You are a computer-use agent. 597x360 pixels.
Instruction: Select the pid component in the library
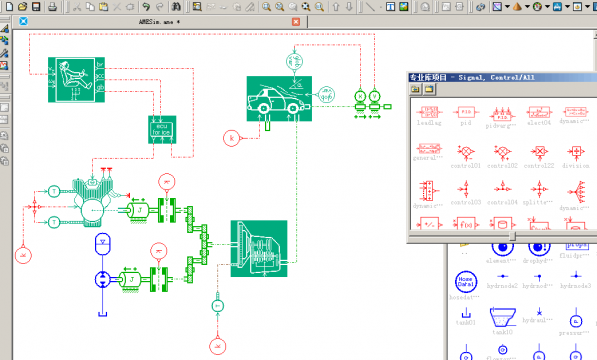[x=466, y=116]
